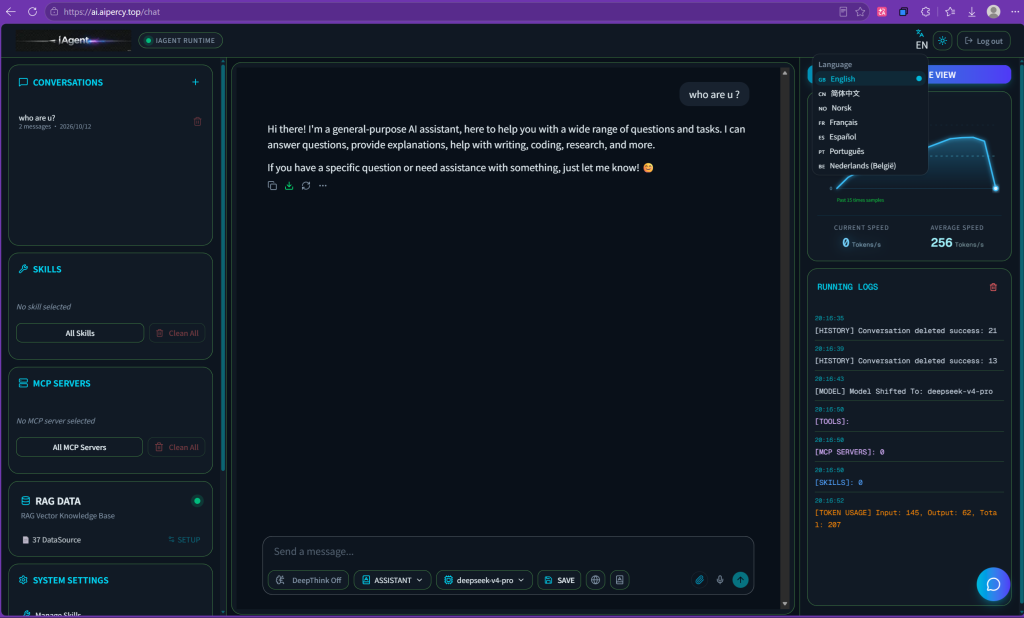Open the floating chat support bubble
The height and width of the screenshot is (618, 1024).
(x=993, y=584)
